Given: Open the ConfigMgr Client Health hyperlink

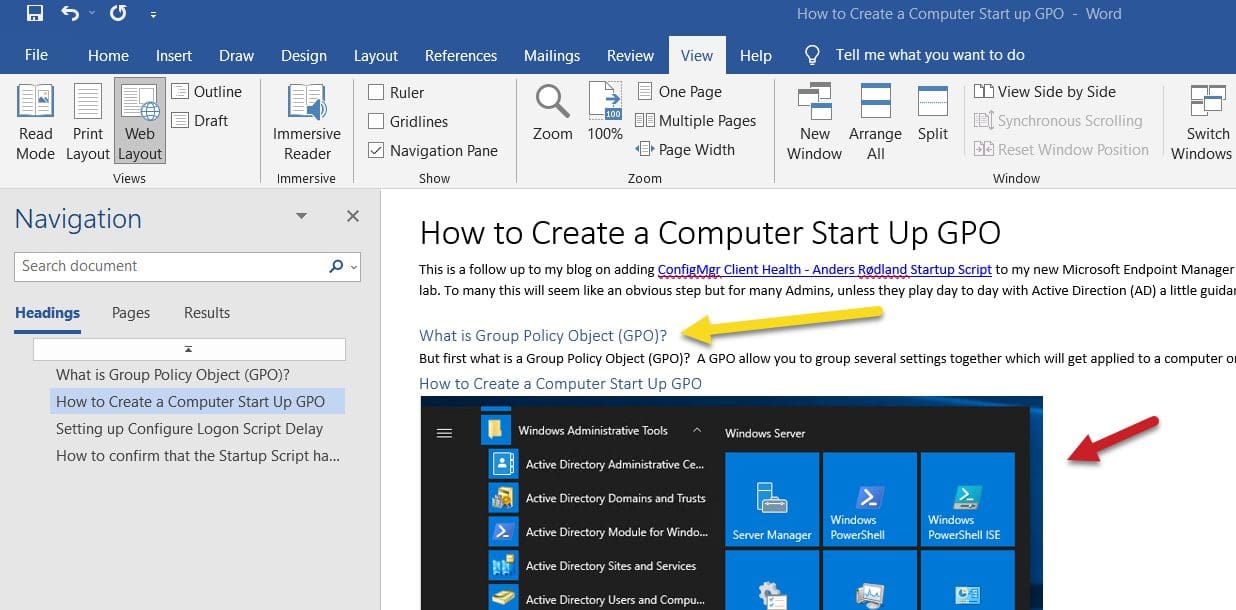Looking at the screenshot, I should pyautogui.click(x=824, y=269).
